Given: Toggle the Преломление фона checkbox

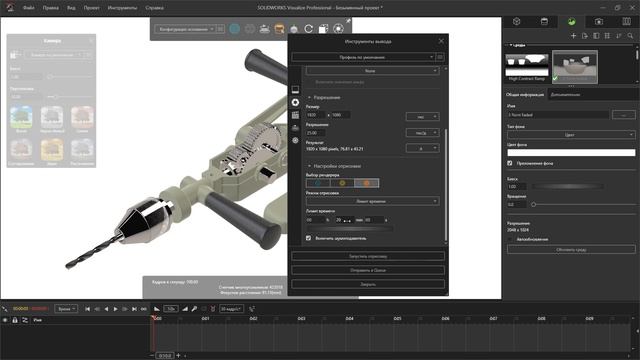Looking at the screenshot, I should (x=510, y=163).
